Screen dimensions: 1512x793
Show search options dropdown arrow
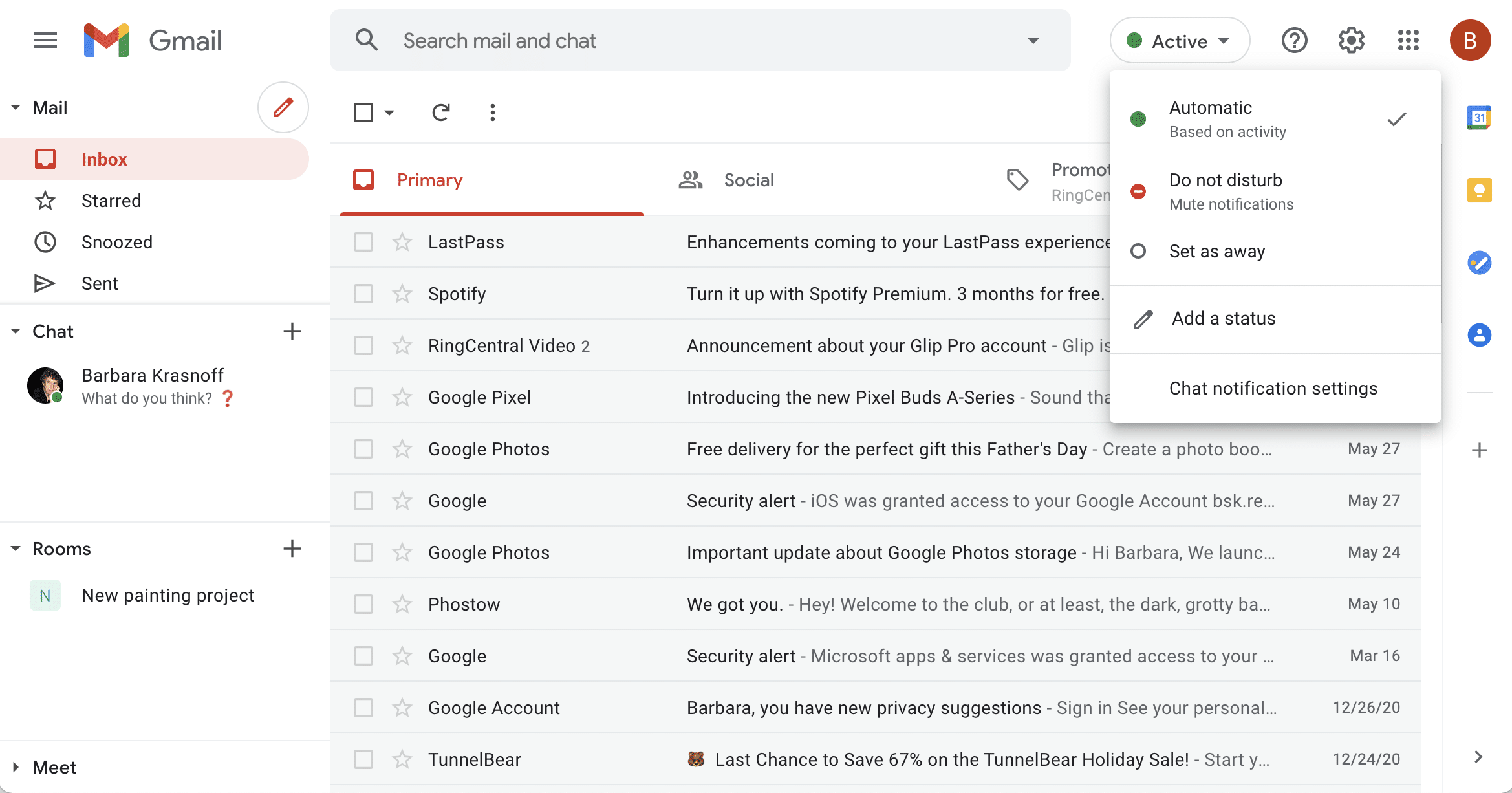(1033, 40)
